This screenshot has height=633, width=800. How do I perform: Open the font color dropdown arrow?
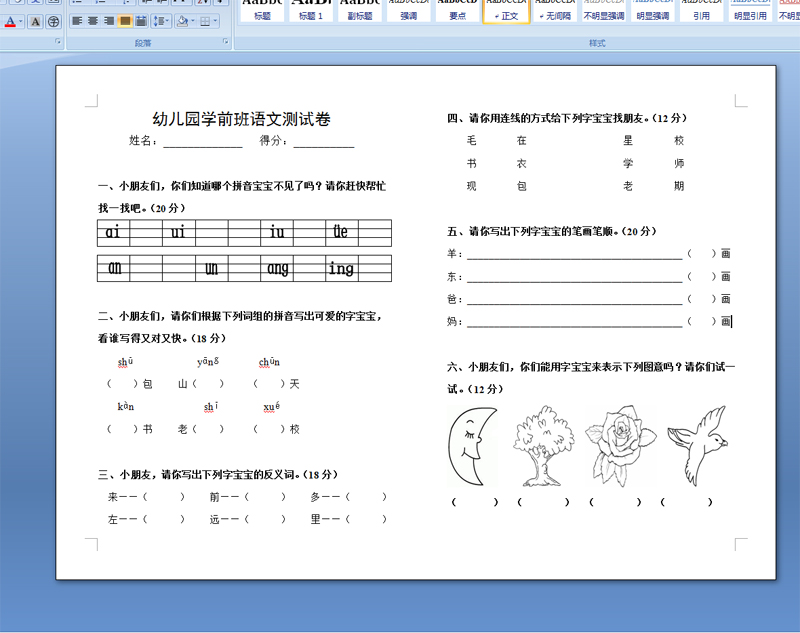(21, 21)
